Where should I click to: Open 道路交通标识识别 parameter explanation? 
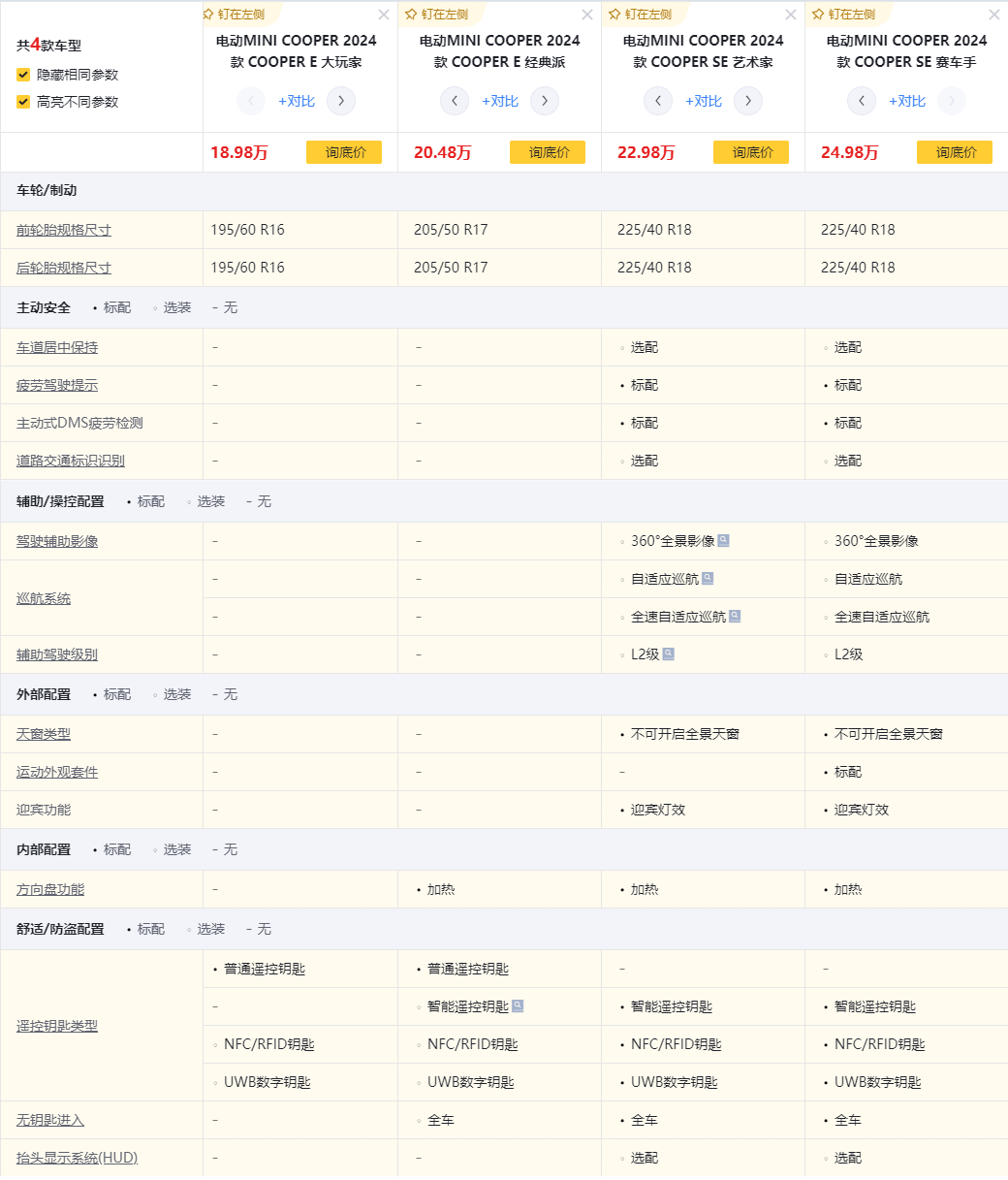[x=71, y=461]
